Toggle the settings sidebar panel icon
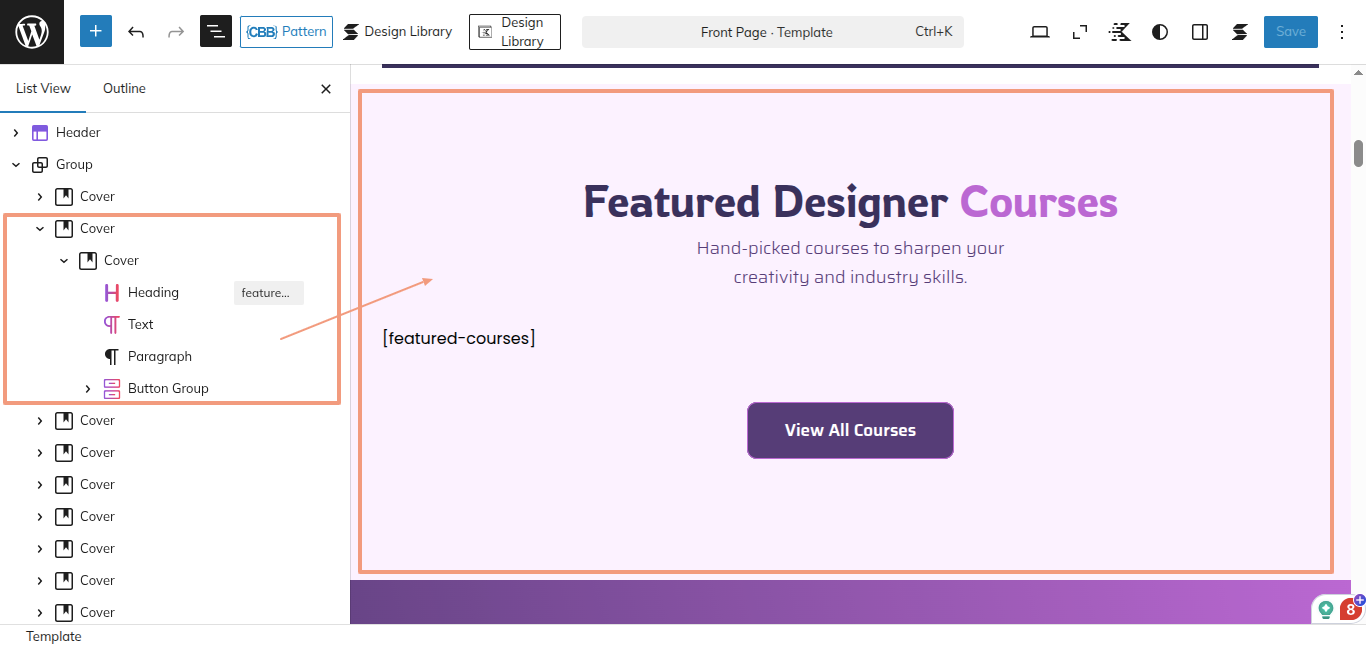The height and width of the screenshot is (649, 1366). [1200, 32]
